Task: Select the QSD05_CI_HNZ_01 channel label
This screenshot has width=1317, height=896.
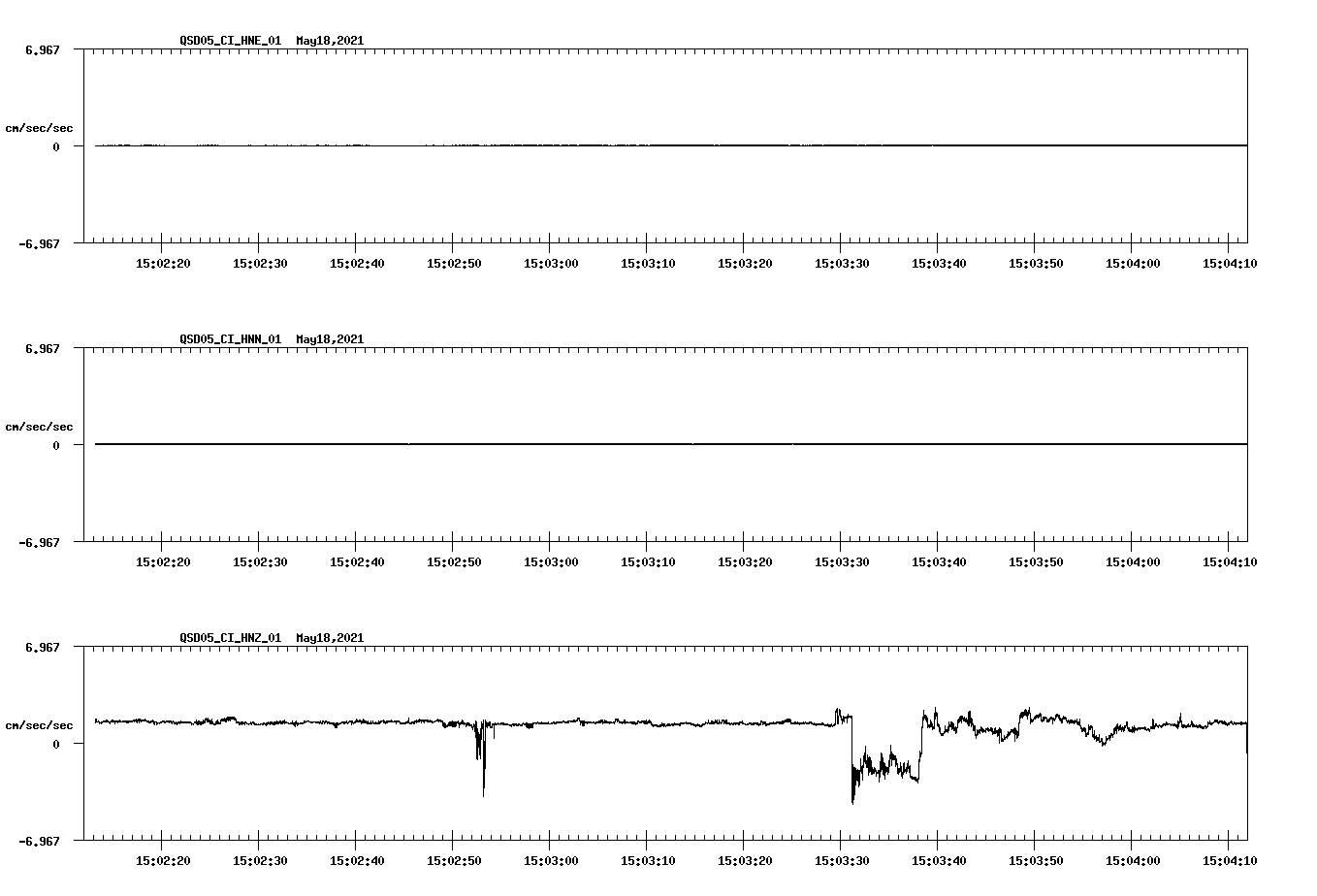Action: (230, 638)
